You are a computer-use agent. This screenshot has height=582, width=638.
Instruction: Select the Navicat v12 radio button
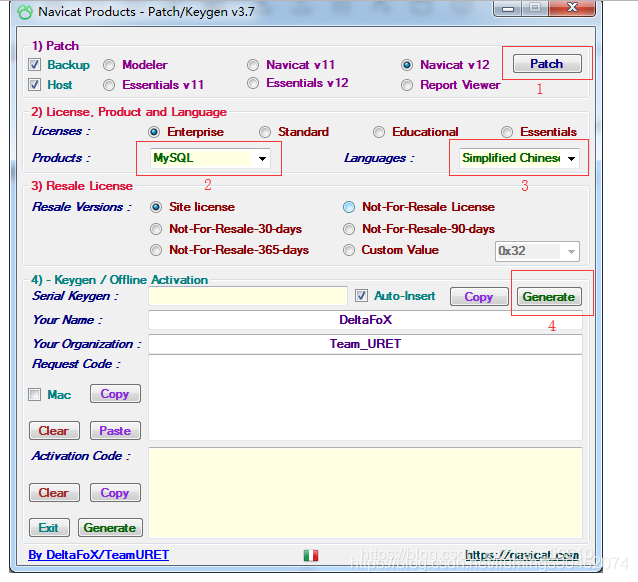(x=407, y=65)
